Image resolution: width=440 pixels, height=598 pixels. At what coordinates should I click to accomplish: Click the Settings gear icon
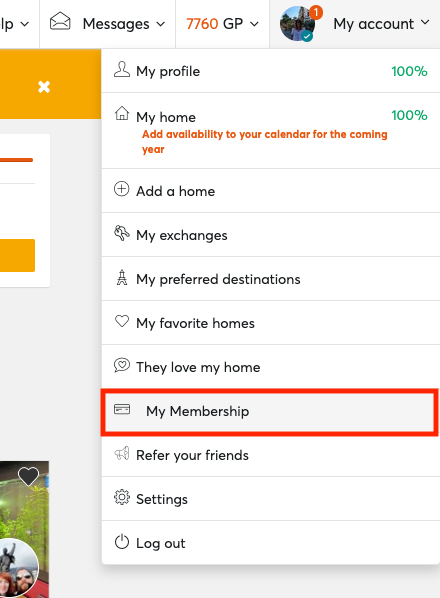coord(122,497)
